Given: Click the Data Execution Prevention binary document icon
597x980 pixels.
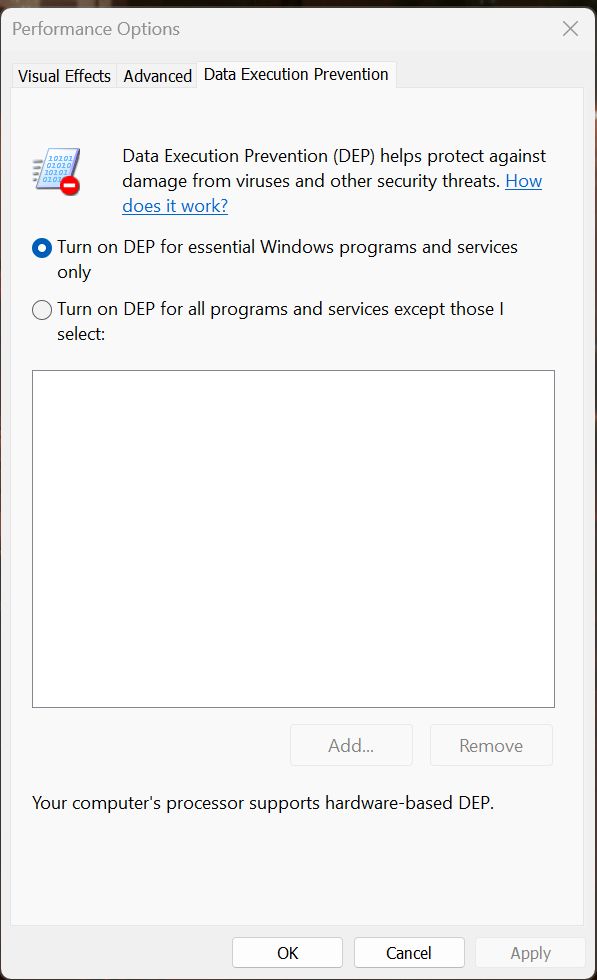Looking at the screenshot, I should (56, 171).
